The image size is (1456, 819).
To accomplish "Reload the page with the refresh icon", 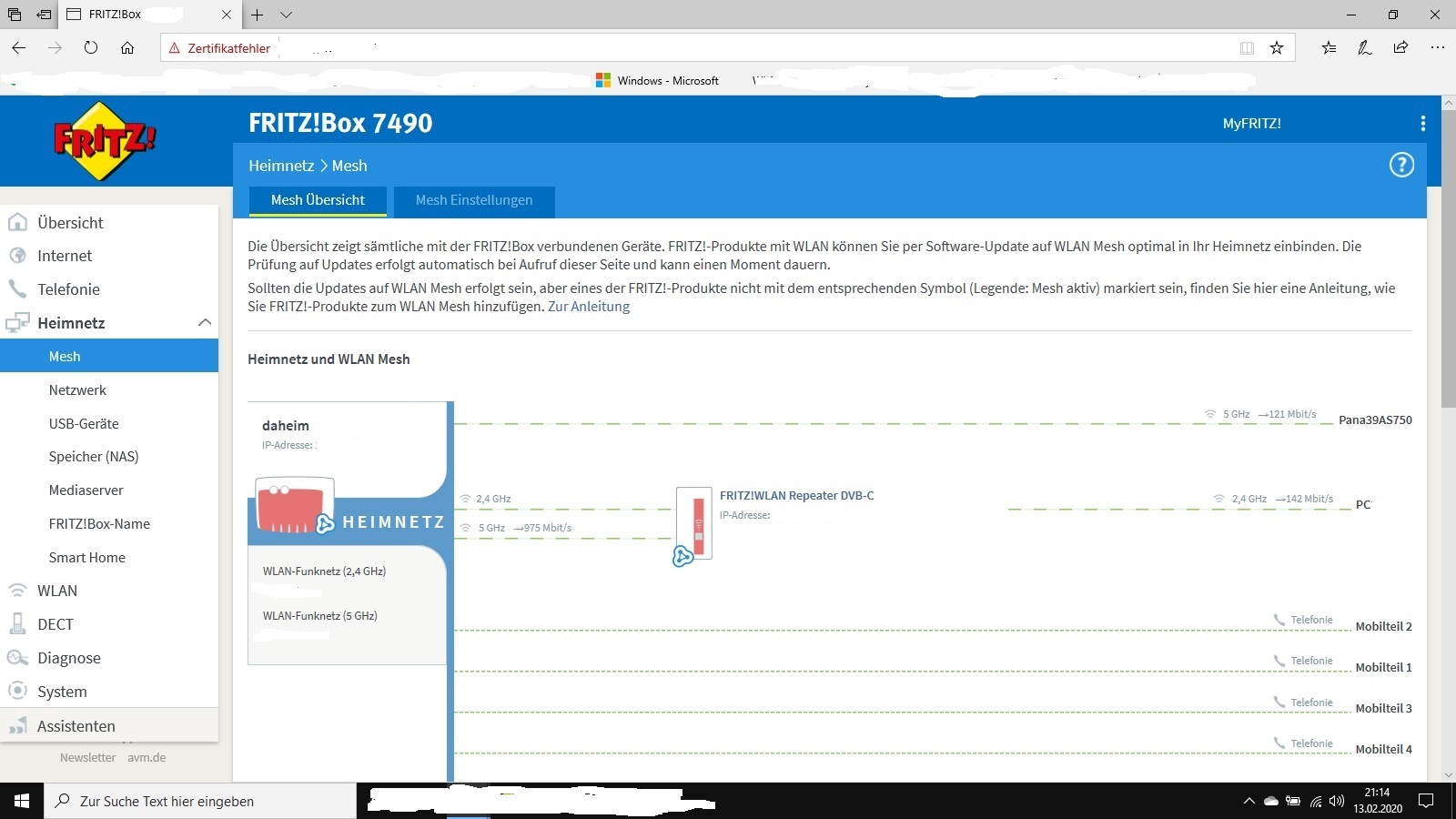I will (91, 47).
